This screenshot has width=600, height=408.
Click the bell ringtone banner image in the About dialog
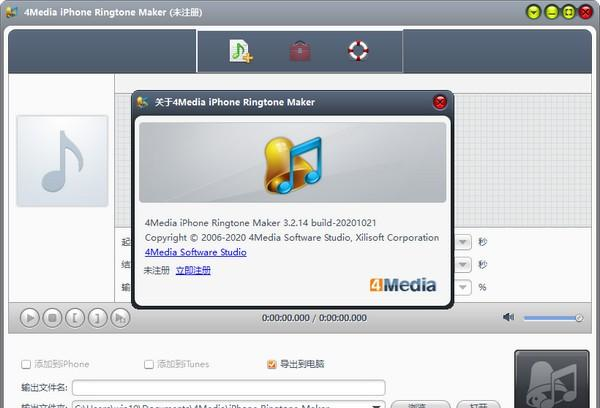(293, 163)
